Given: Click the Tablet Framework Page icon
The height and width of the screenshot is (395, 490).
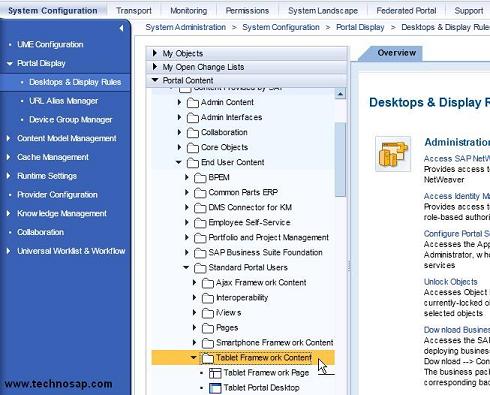Looking at the screenshot, I should point(215,373).
